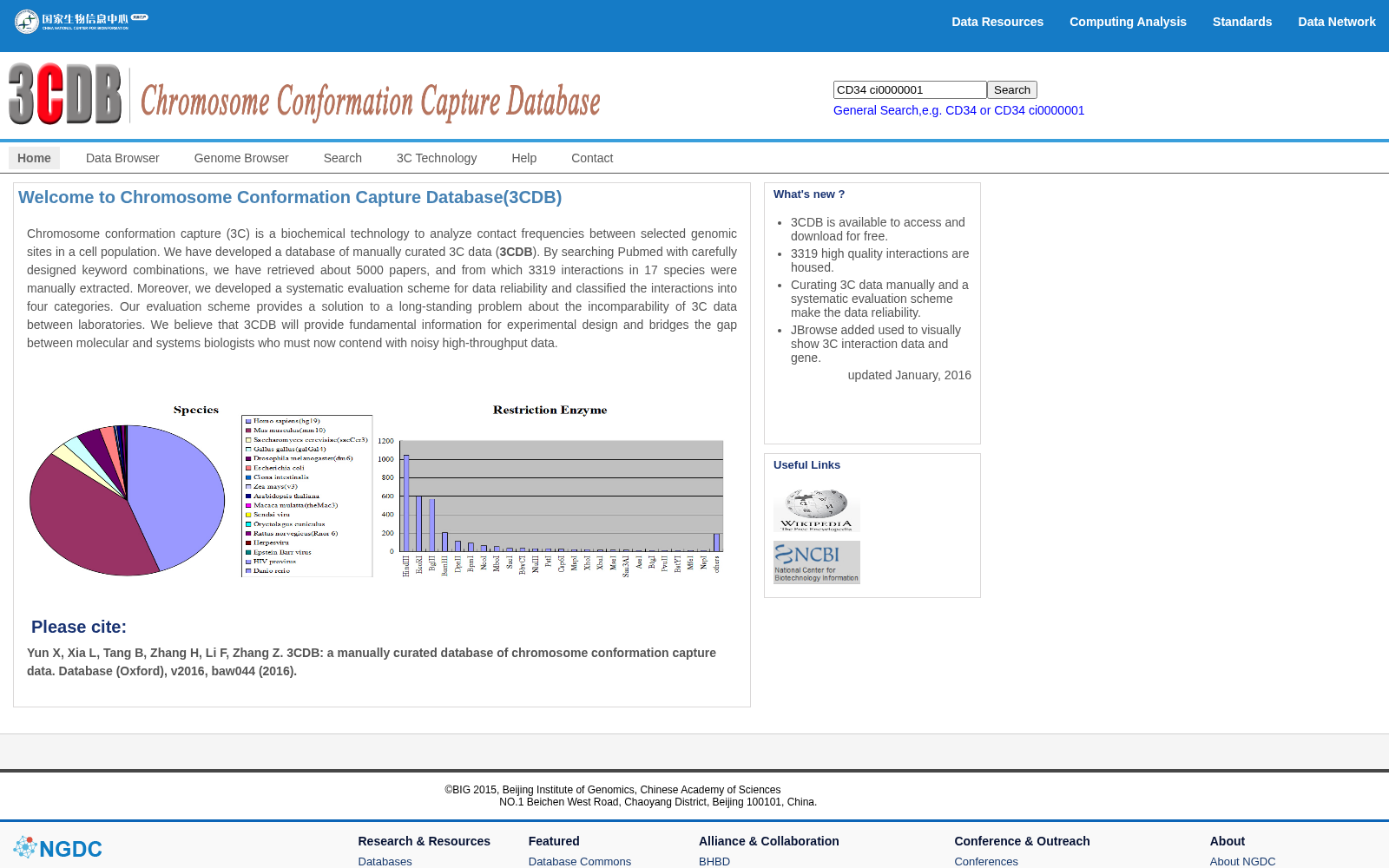Open footer Database Commons link

tap(580, 861)
